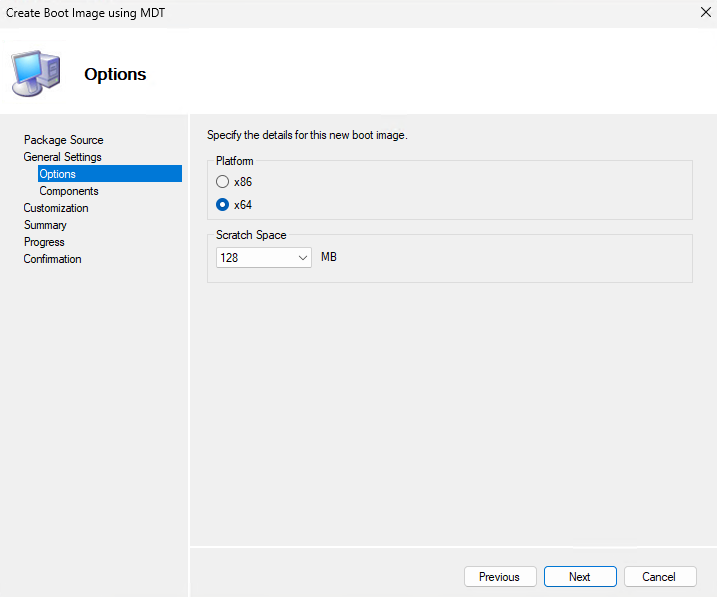
Task: Click the MB unit label
Action: tap(329, 258)
